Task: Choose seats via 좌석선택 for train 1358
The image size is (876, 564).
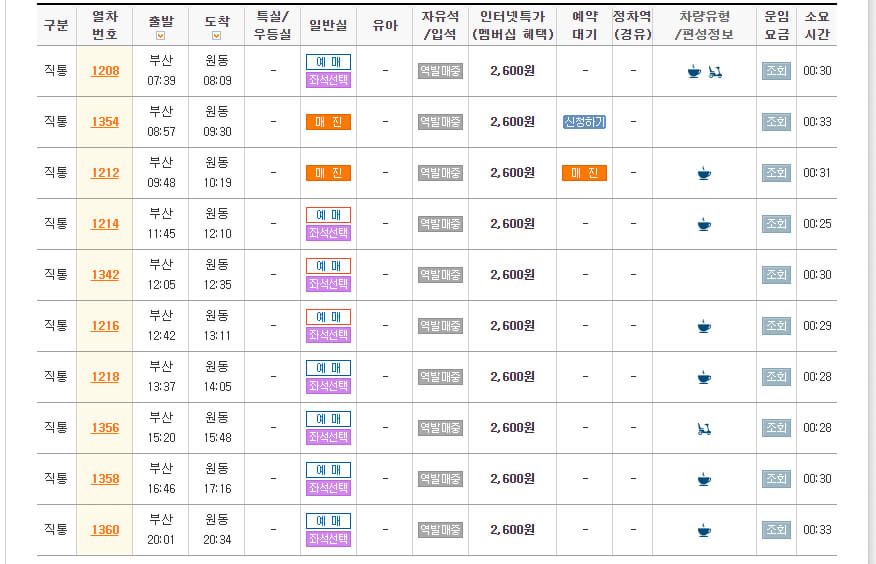Action: point(328,488)
